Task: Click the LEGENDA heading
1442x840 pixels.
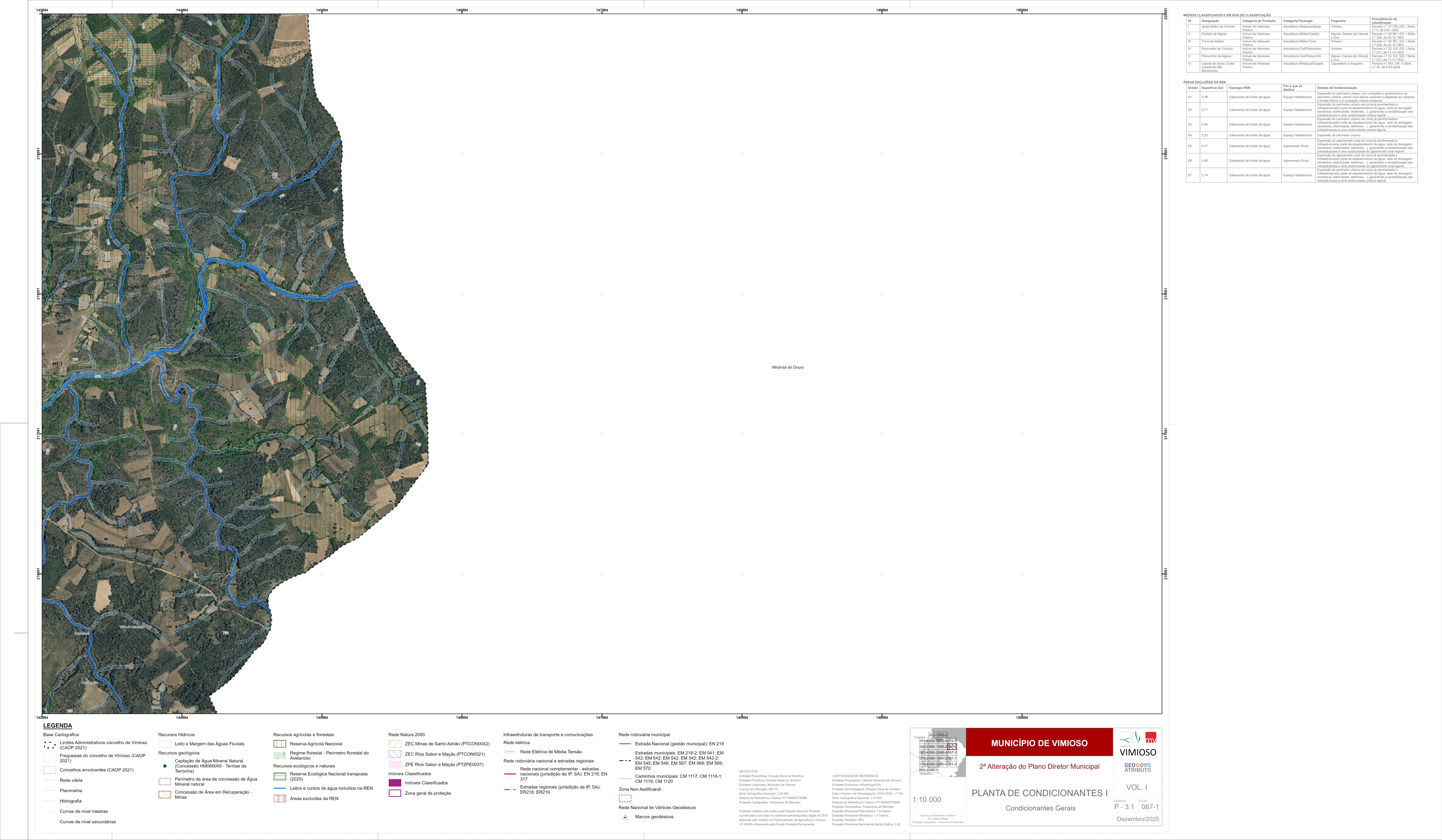Action: pos(58,726)
